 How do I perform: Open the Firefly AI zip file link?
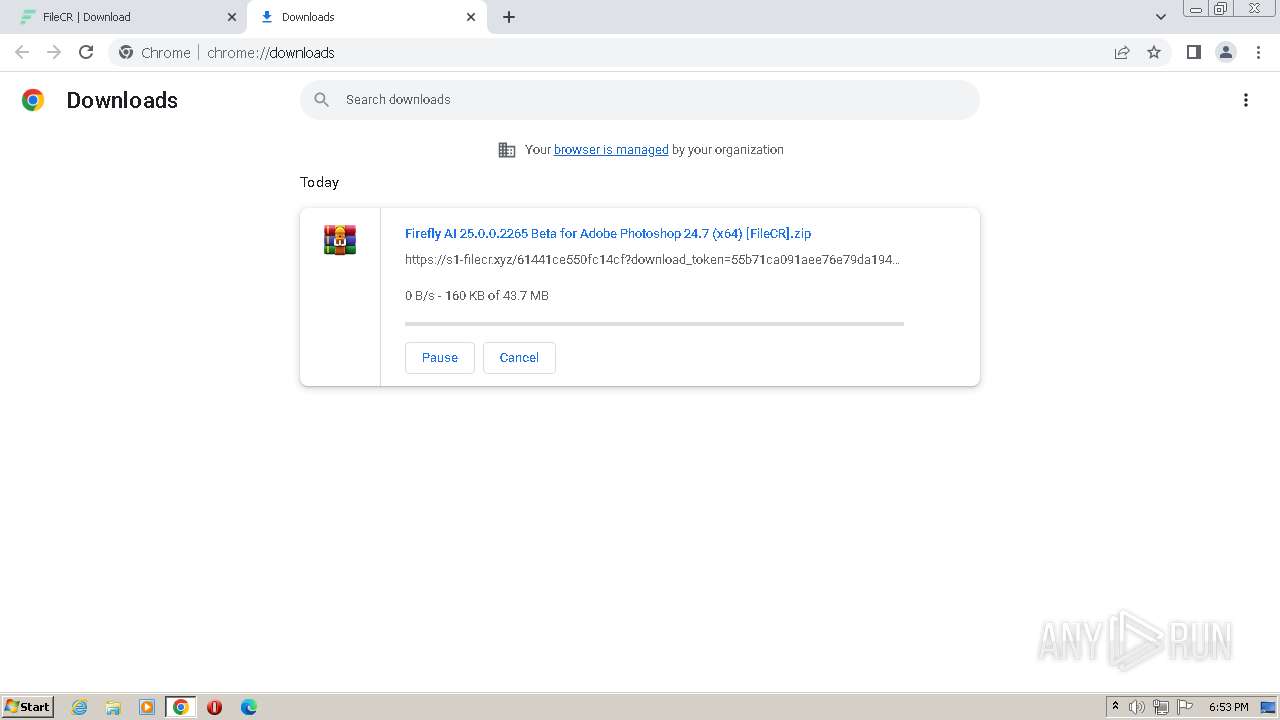pos(608,233)
